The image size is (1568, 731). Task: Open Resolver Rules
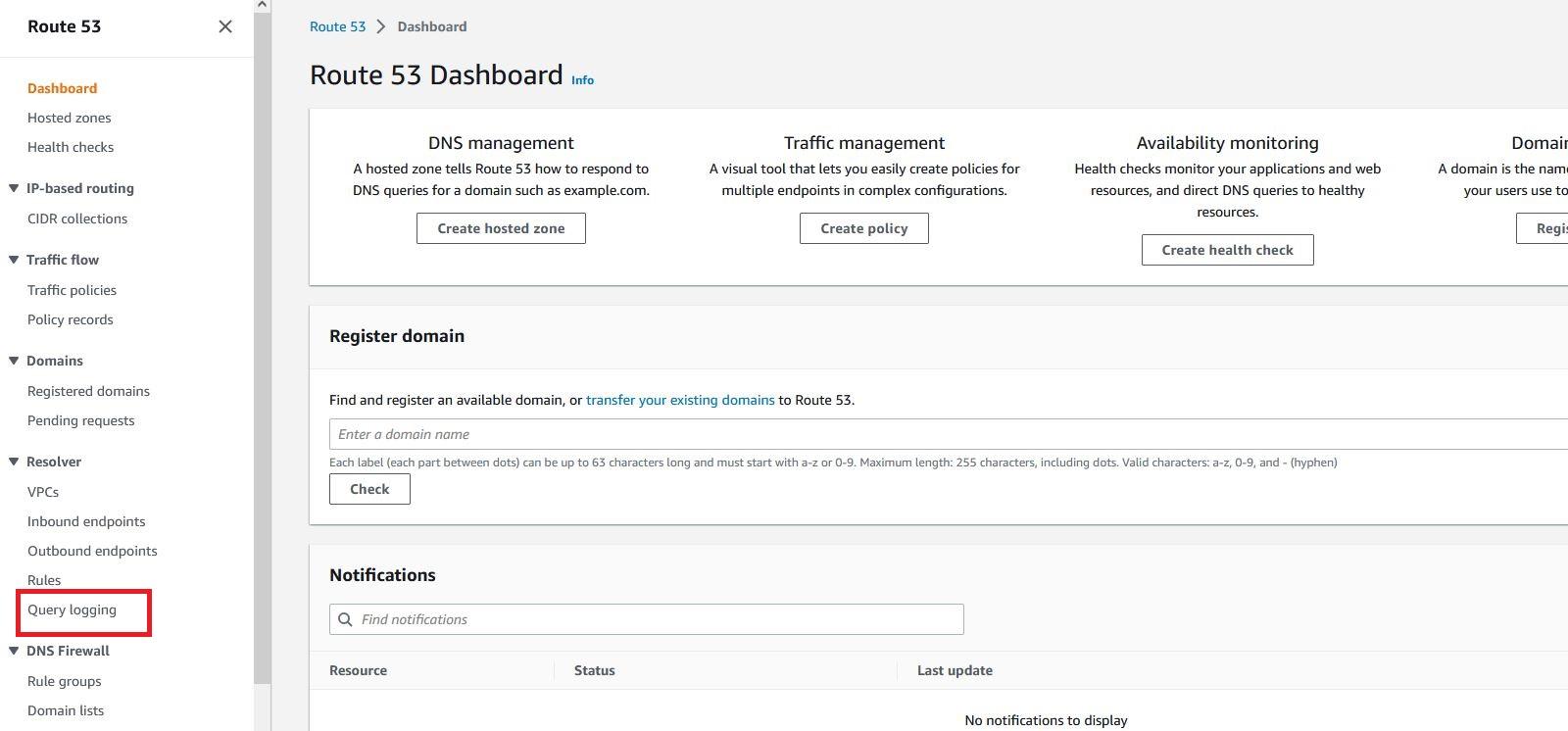coord(44,580)
